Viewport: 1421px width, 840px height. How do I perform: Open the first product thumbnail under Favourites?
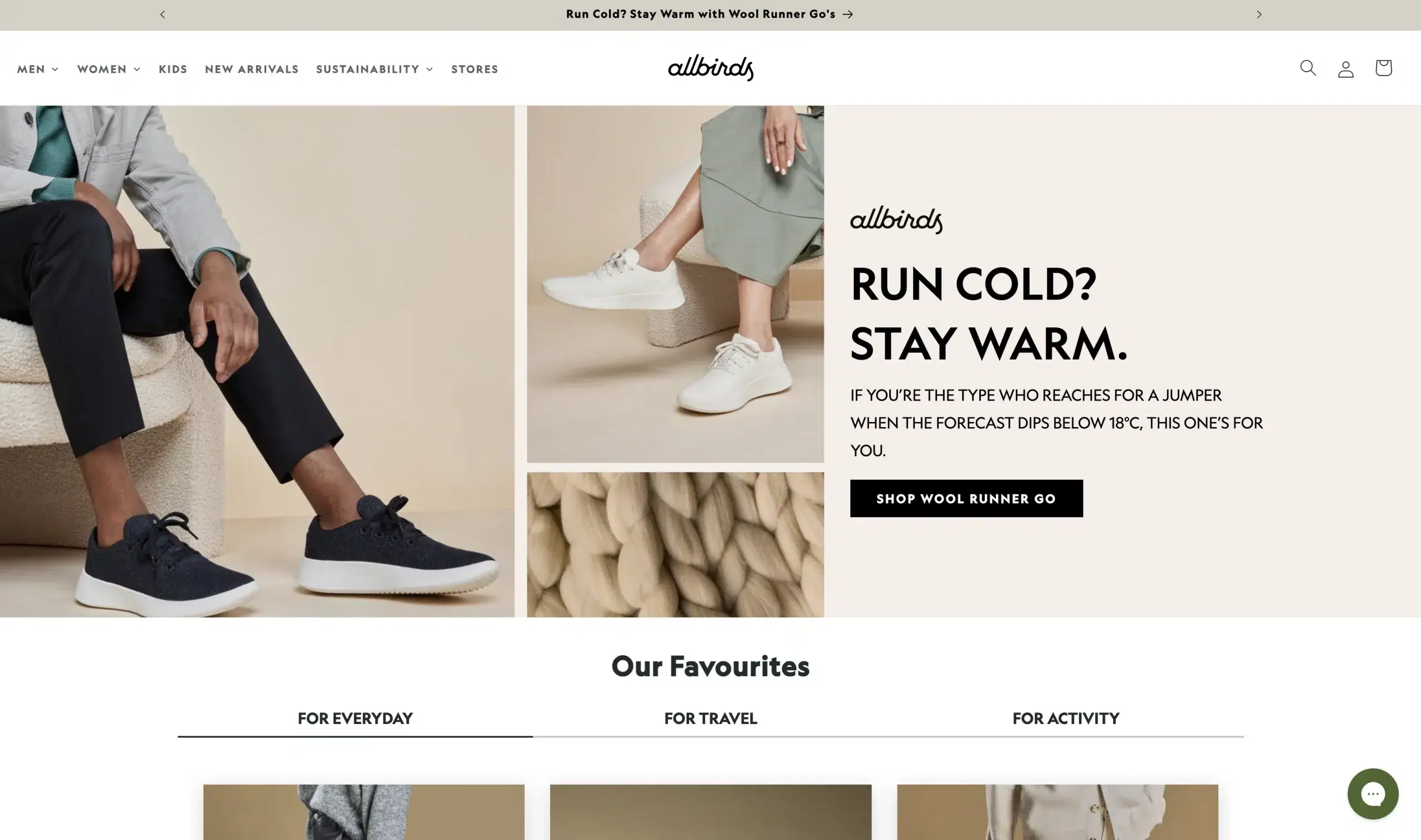pos(364,812)
